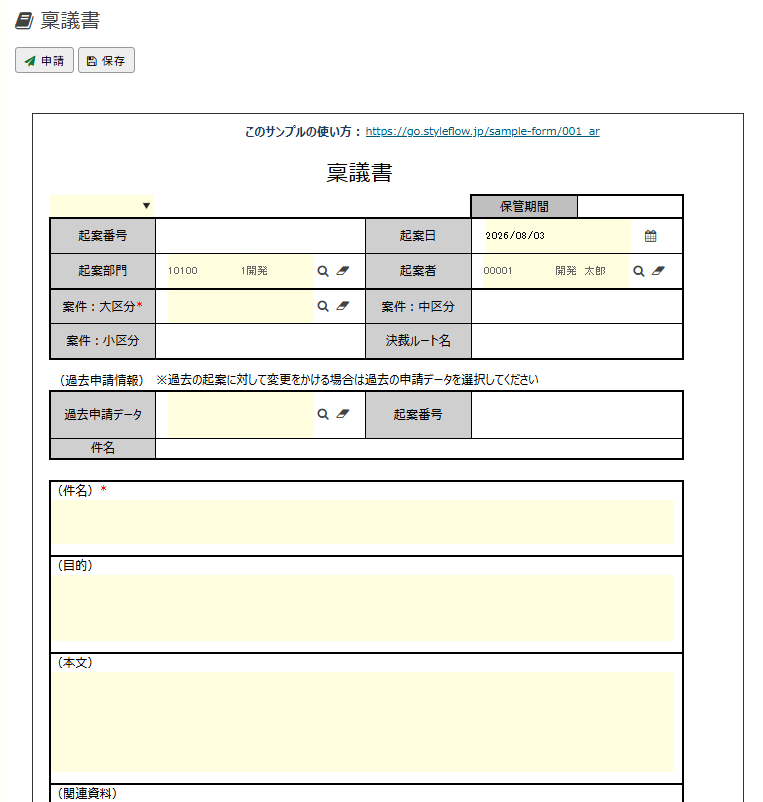Clear the 起案部門 field with the eraser icon
The width and height of the screenshot is (763, 802).
(x=343, y=271)
